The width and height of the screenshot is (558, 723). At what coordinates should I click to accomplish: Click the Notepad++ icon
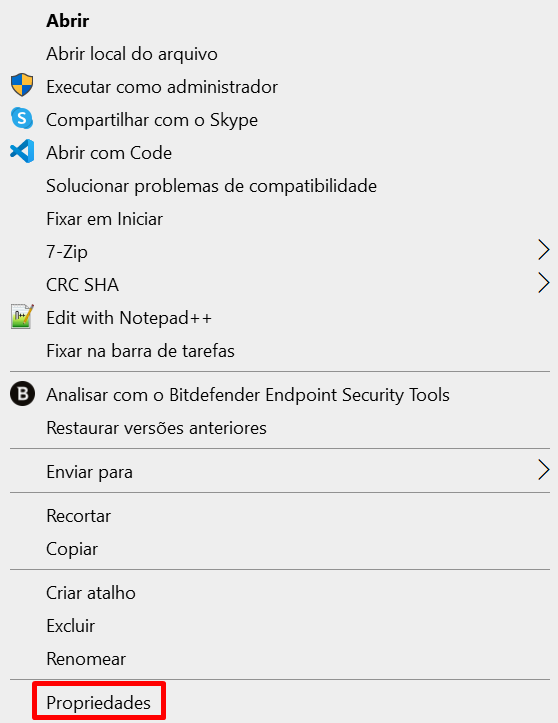coord(22,316)
